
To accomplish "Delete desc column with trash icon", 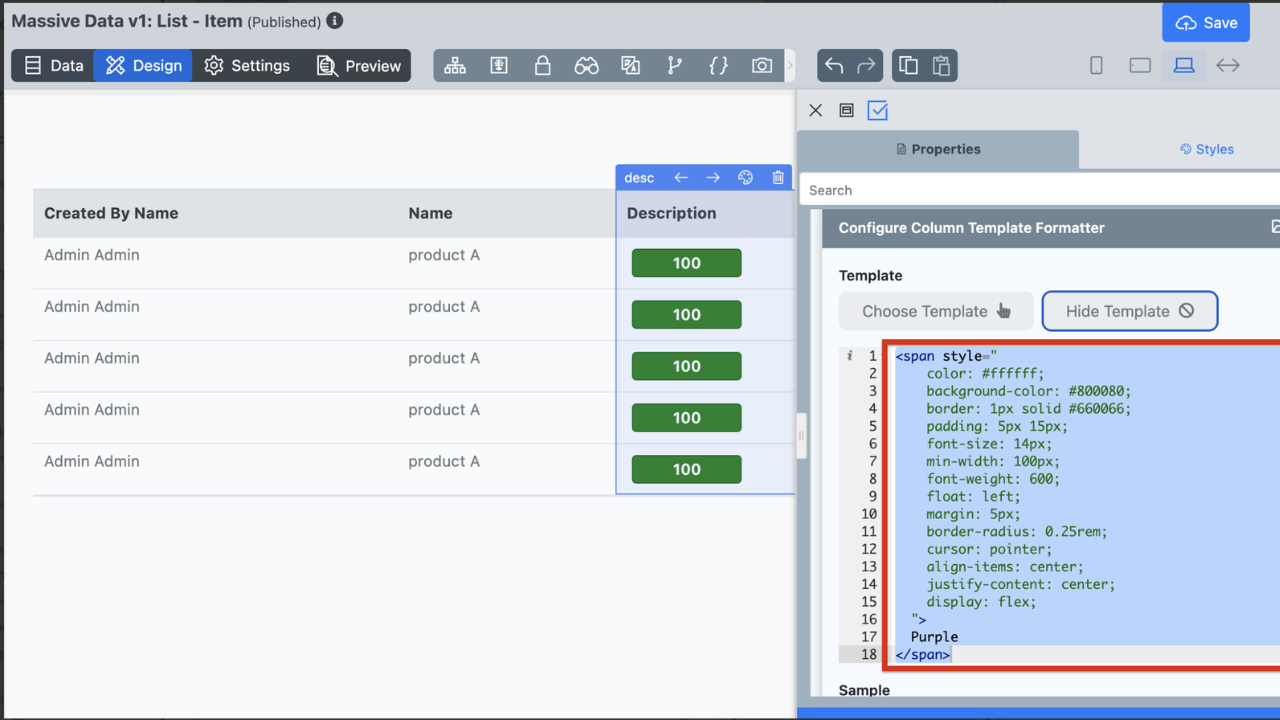I will (x=778, y=178).
